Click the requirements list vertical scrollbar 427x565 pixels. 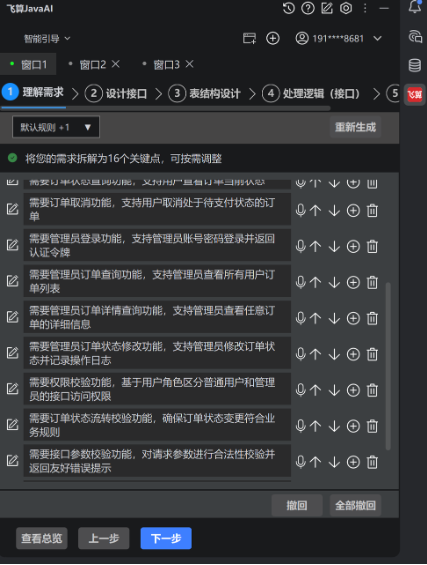click(388, 366)
